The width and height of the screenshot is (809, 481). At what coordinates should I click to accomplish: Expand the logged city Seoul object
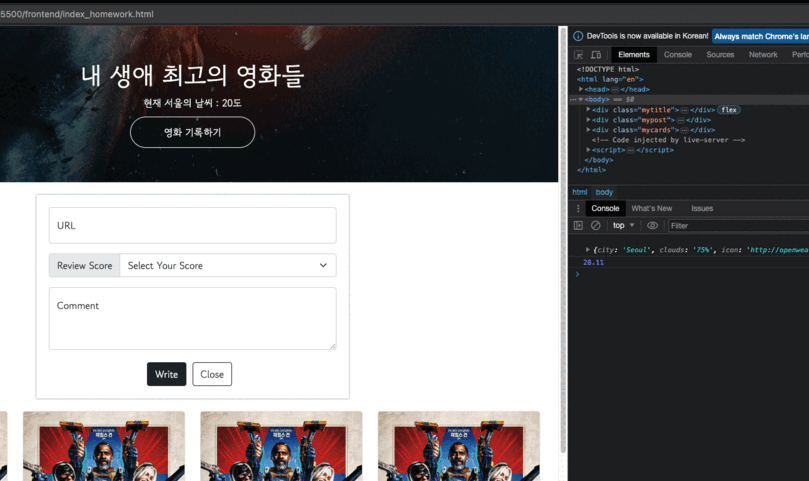click(588, 250)
